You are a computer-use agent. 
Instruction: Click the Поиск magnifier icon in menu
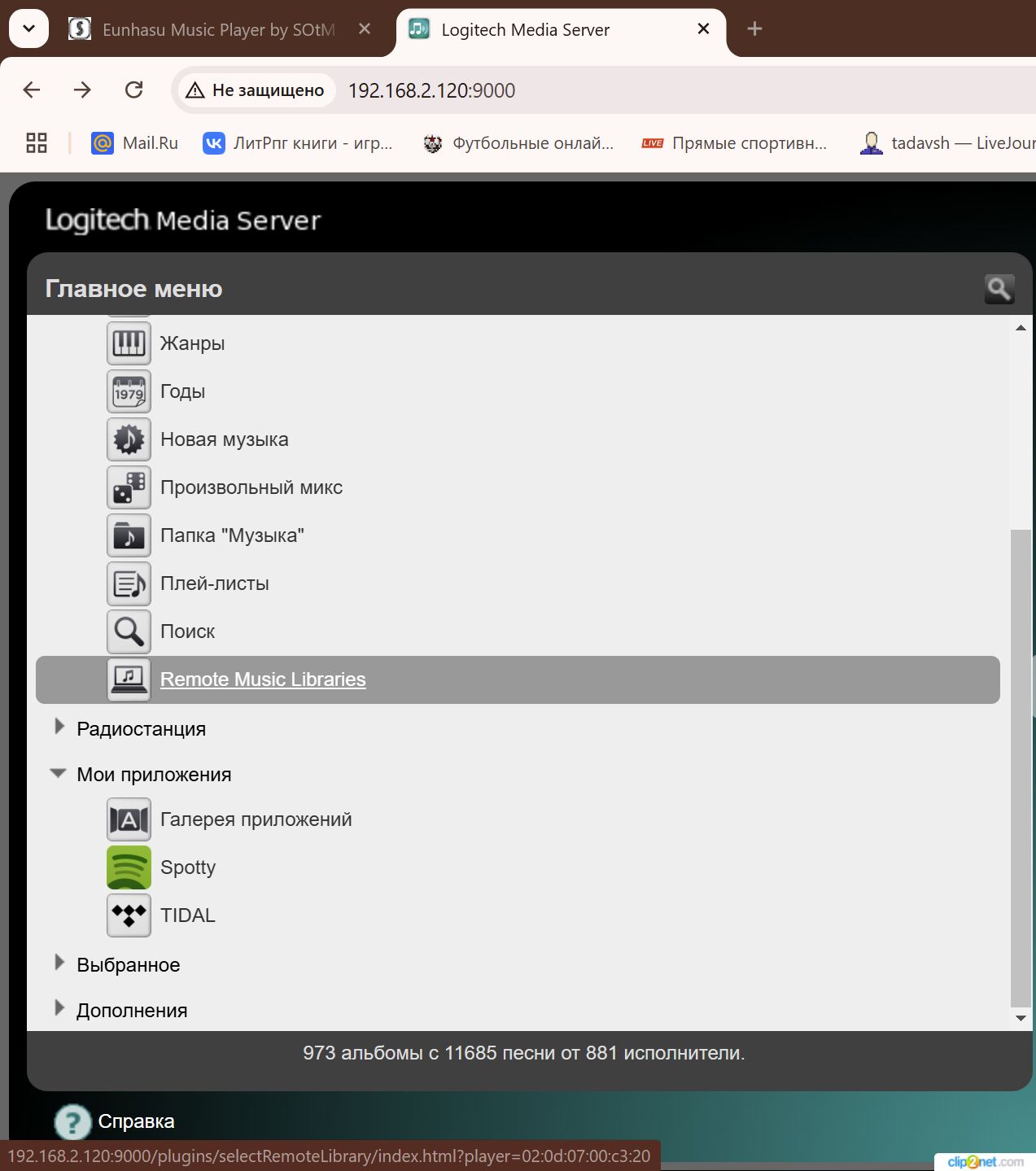(x=129, y=631)
